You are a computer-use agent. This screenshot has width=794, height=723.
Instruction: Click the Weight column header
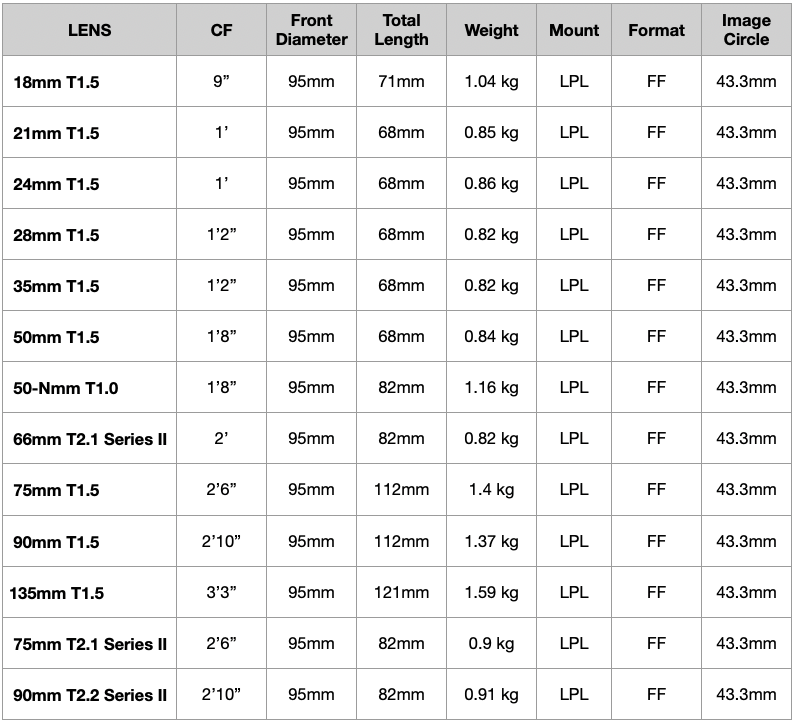point(491,30)
